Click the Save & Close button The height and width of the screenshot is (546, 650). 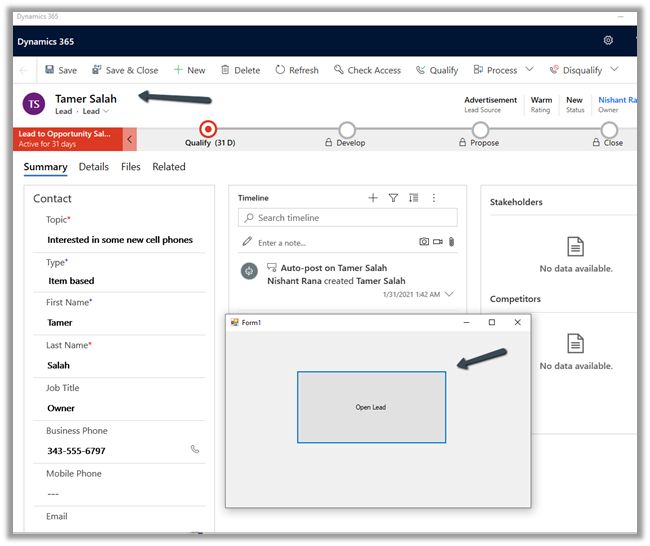(125, 70)
